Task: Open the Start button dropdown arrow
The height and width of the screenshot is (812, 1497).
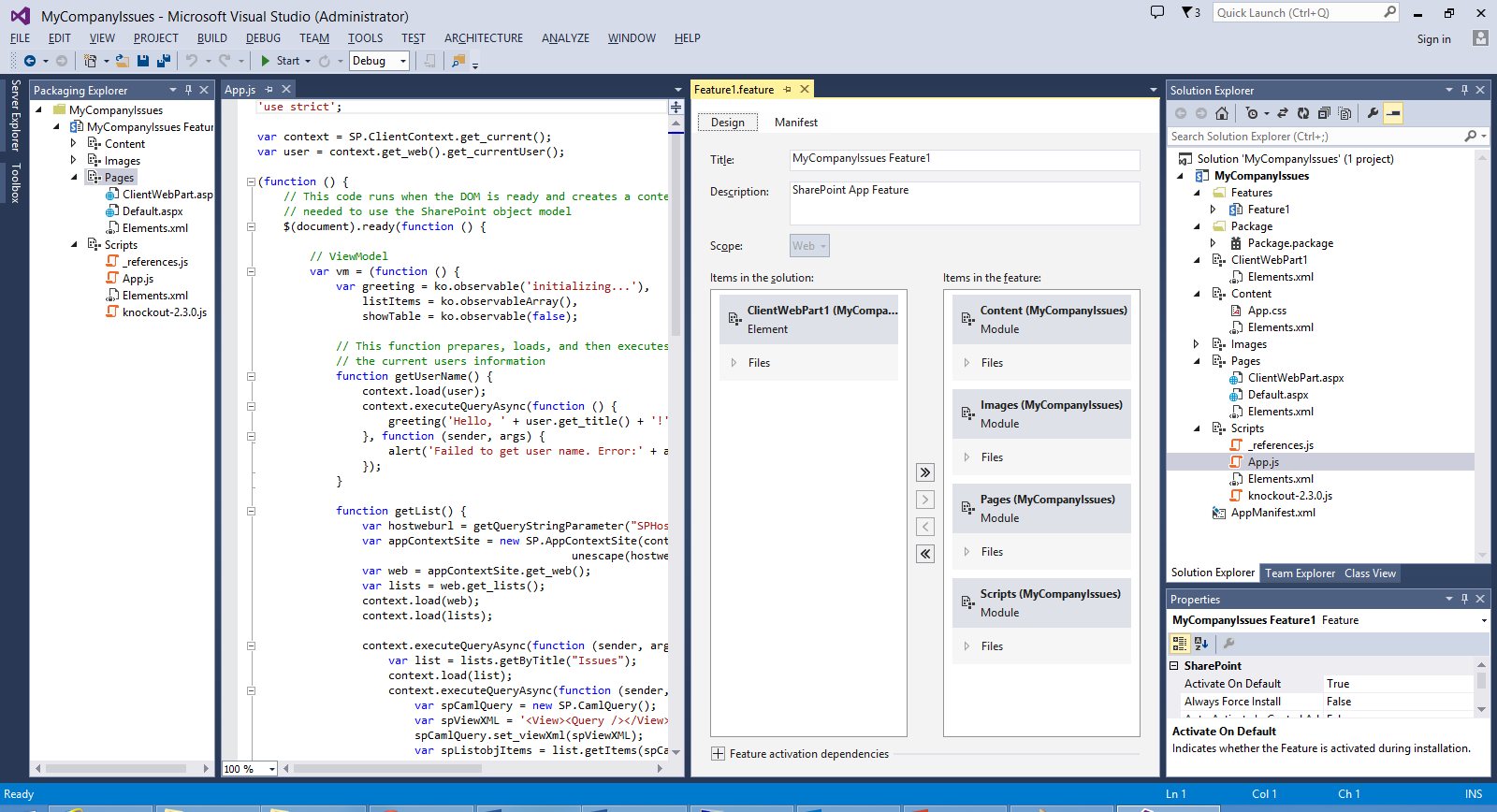Action: point(308,61)
